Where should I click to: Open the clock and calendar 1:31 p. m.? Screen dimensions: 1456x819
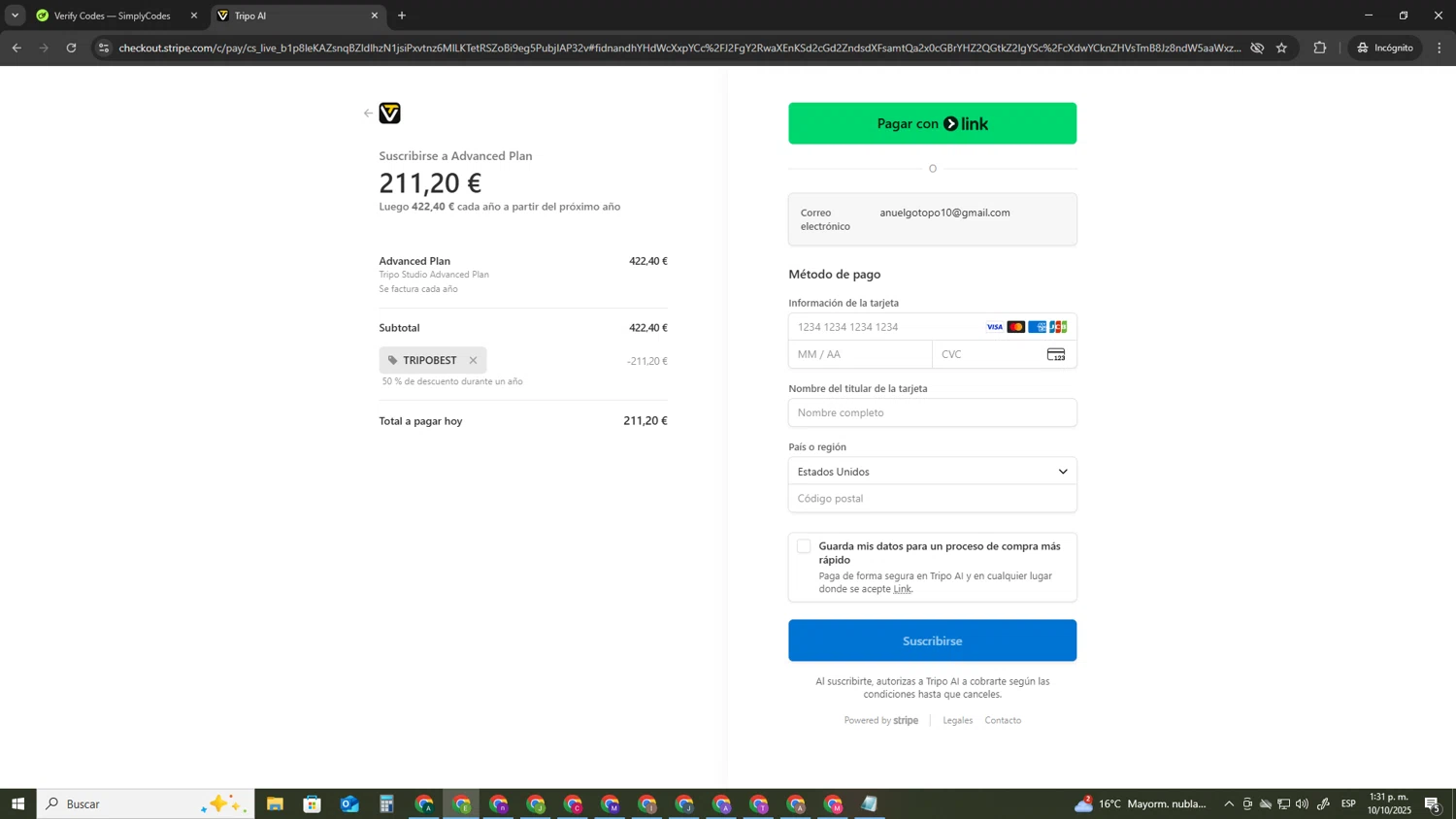point(1389,803)
